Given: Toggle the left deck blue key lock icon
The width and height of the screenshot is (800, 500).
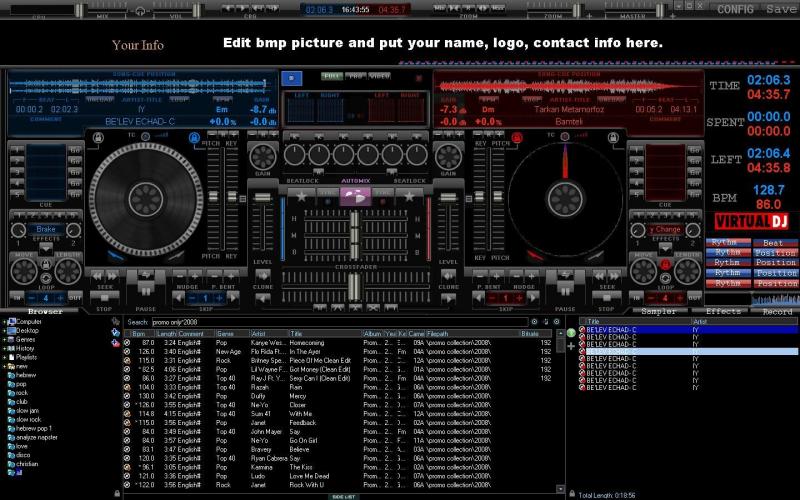Looking at the screenshot, I should [194, 138].
